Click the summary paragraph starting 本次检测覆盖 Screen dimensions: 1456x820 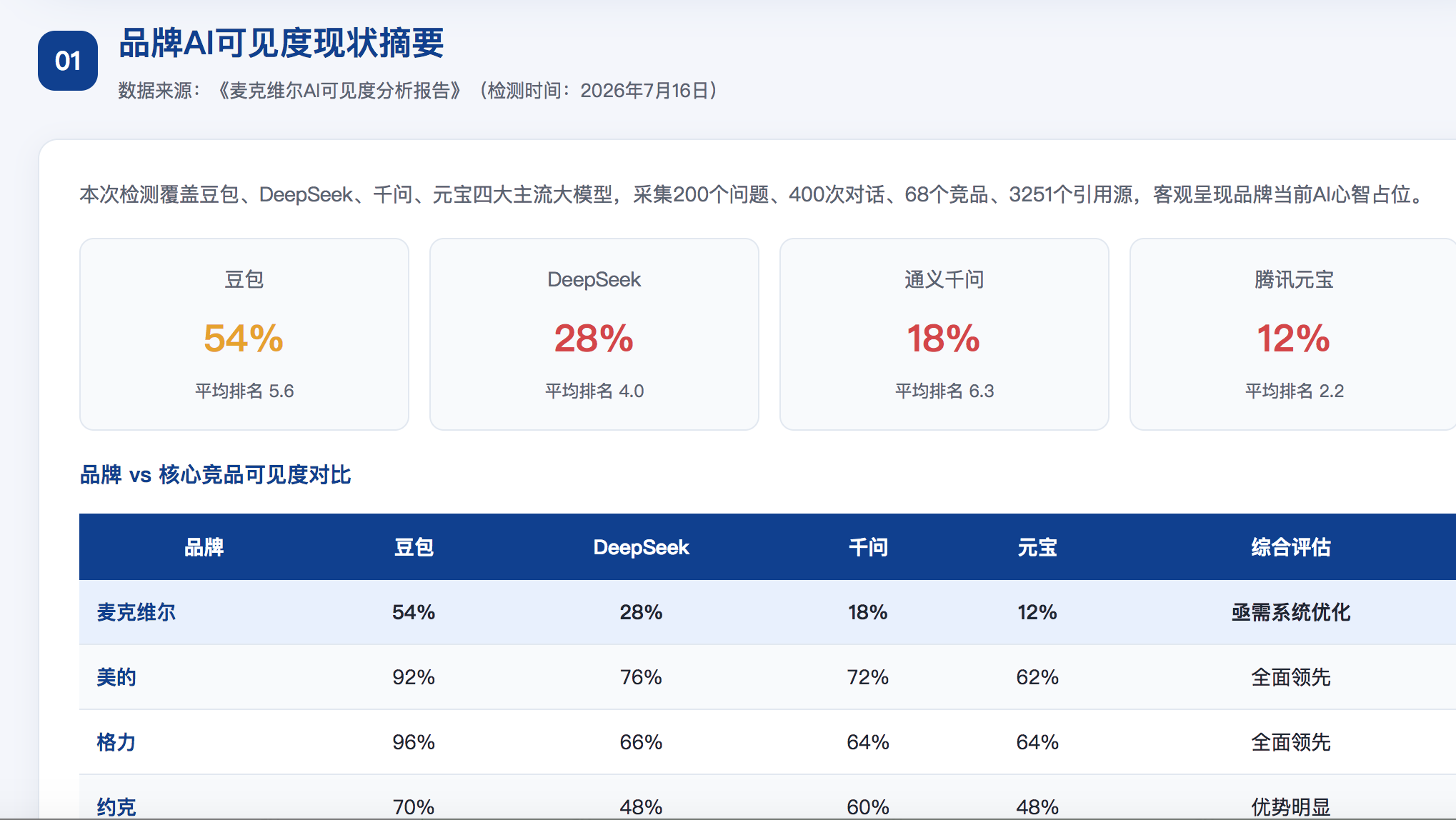tap(754, 194)
